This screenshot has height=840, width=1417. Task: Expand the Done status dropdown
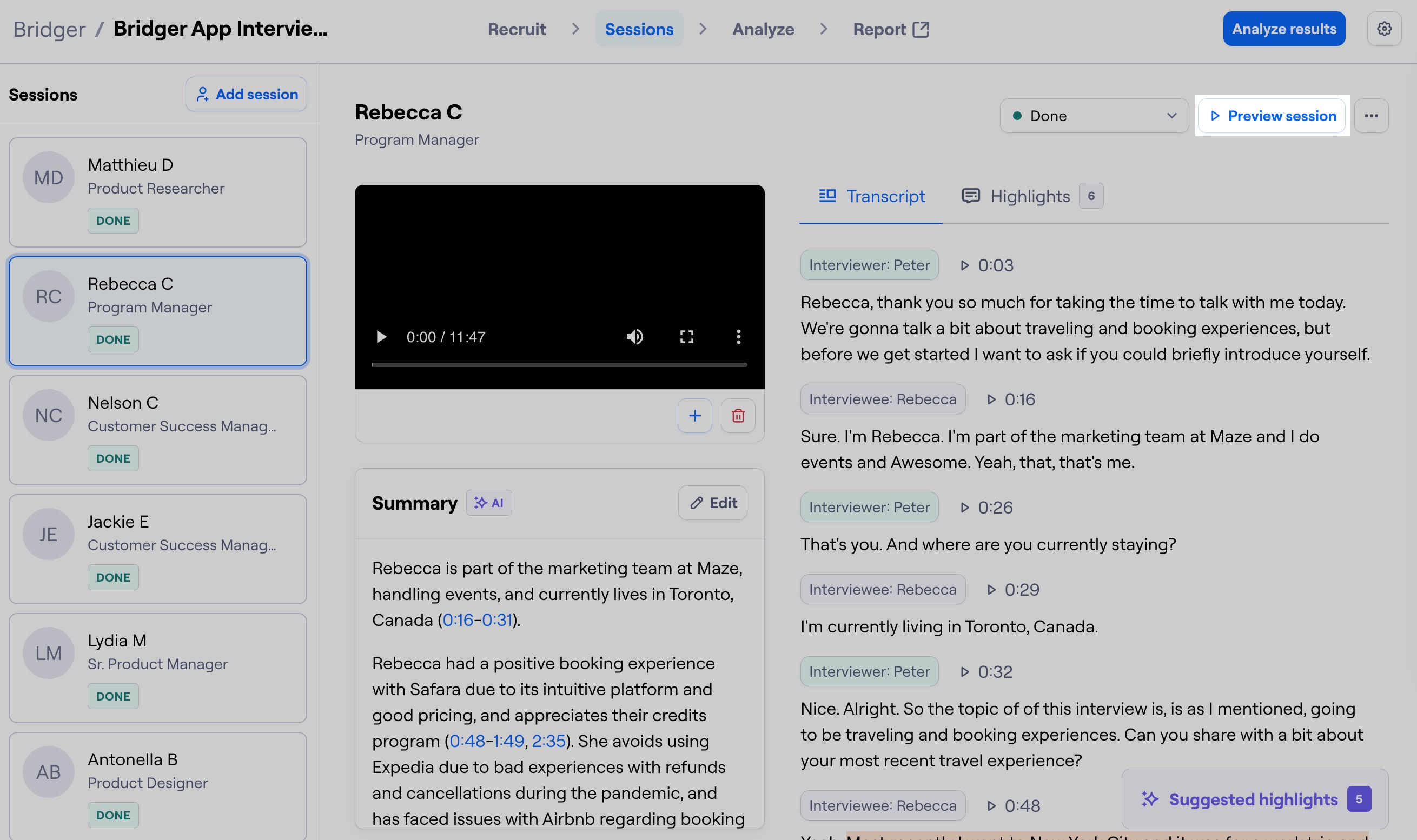(1094, 116)
